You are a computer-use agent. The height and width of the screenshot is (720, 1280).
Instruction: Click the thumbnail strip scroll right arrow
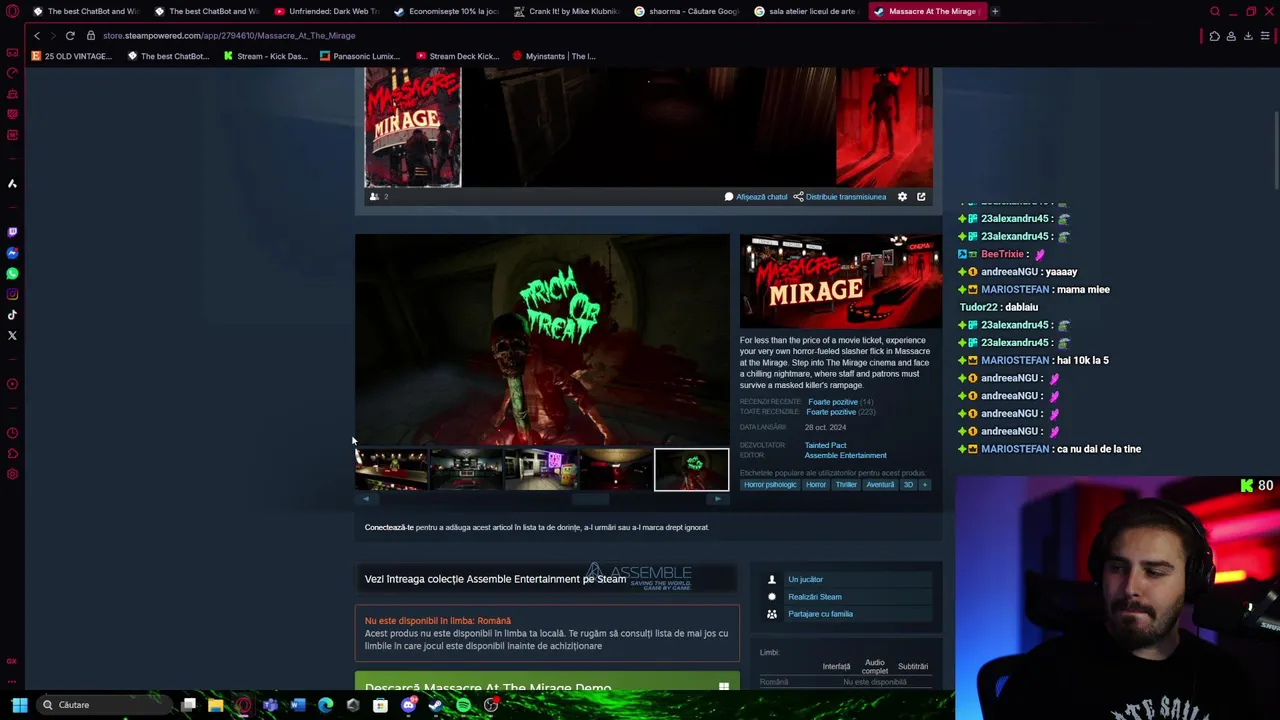(x=718, y=498)
